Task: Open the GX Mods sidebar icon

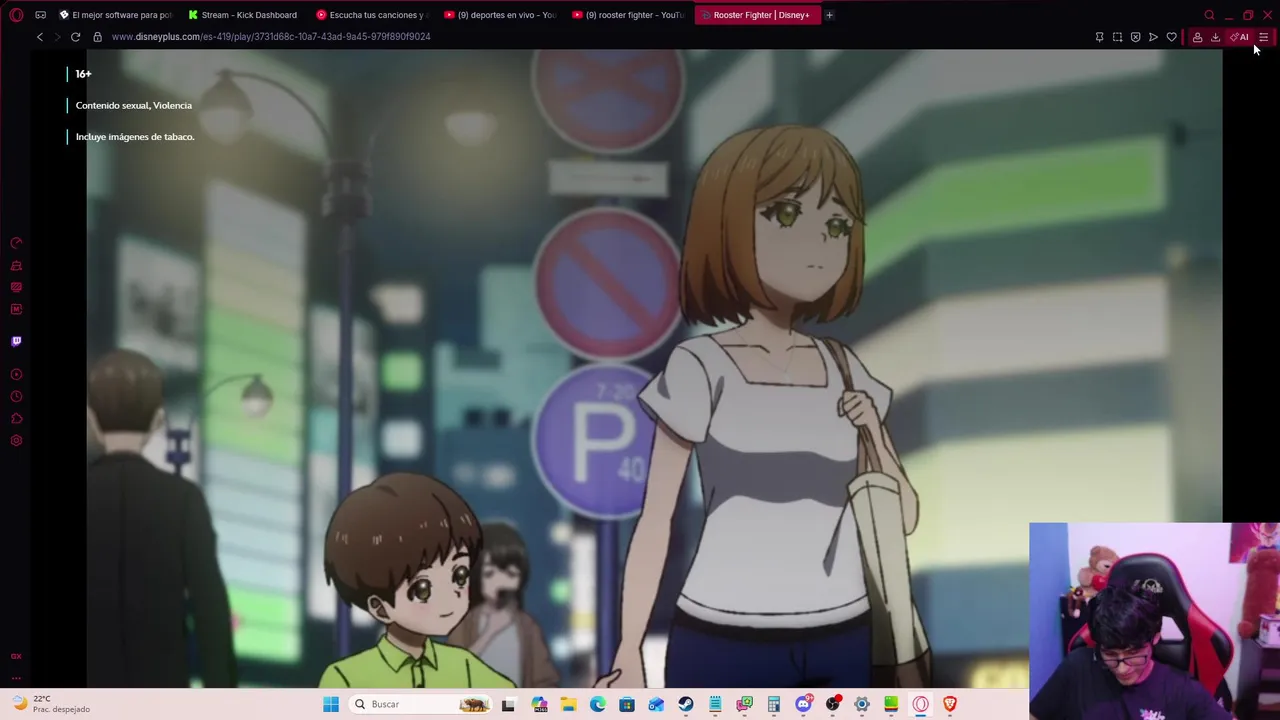Action: (x=16, y=287)
